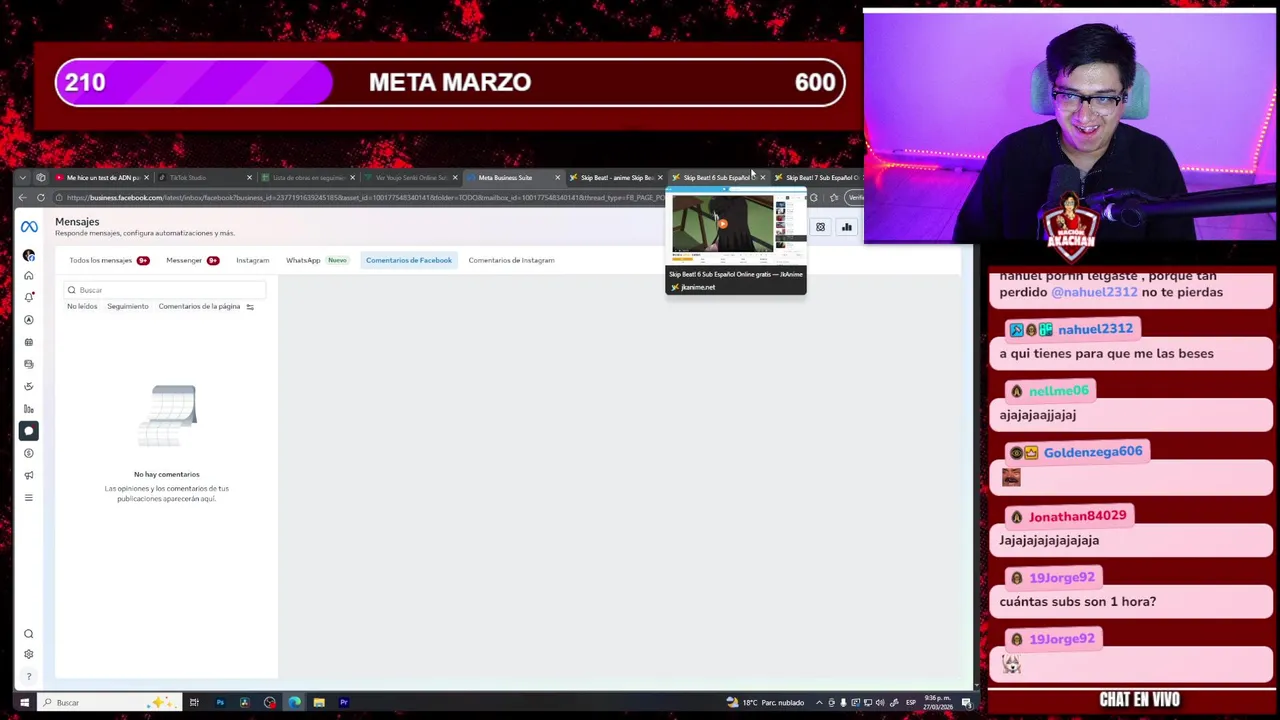Open Microsoft Edge from the taskbar
This screenshot has width=1280, height=720.
coord(294,703)
